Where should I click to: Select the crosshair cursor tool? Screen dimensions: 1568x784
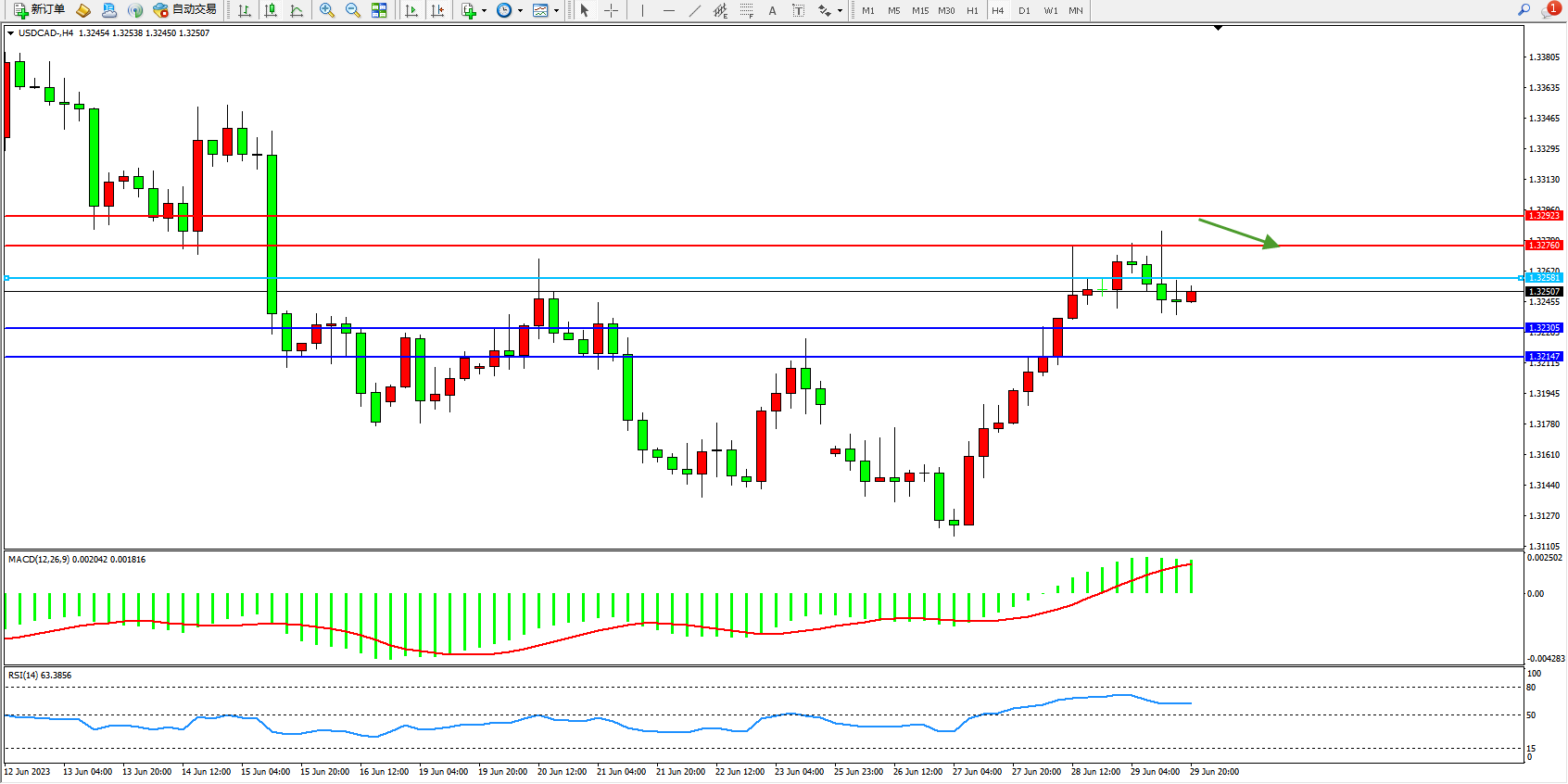pos(611,10)
